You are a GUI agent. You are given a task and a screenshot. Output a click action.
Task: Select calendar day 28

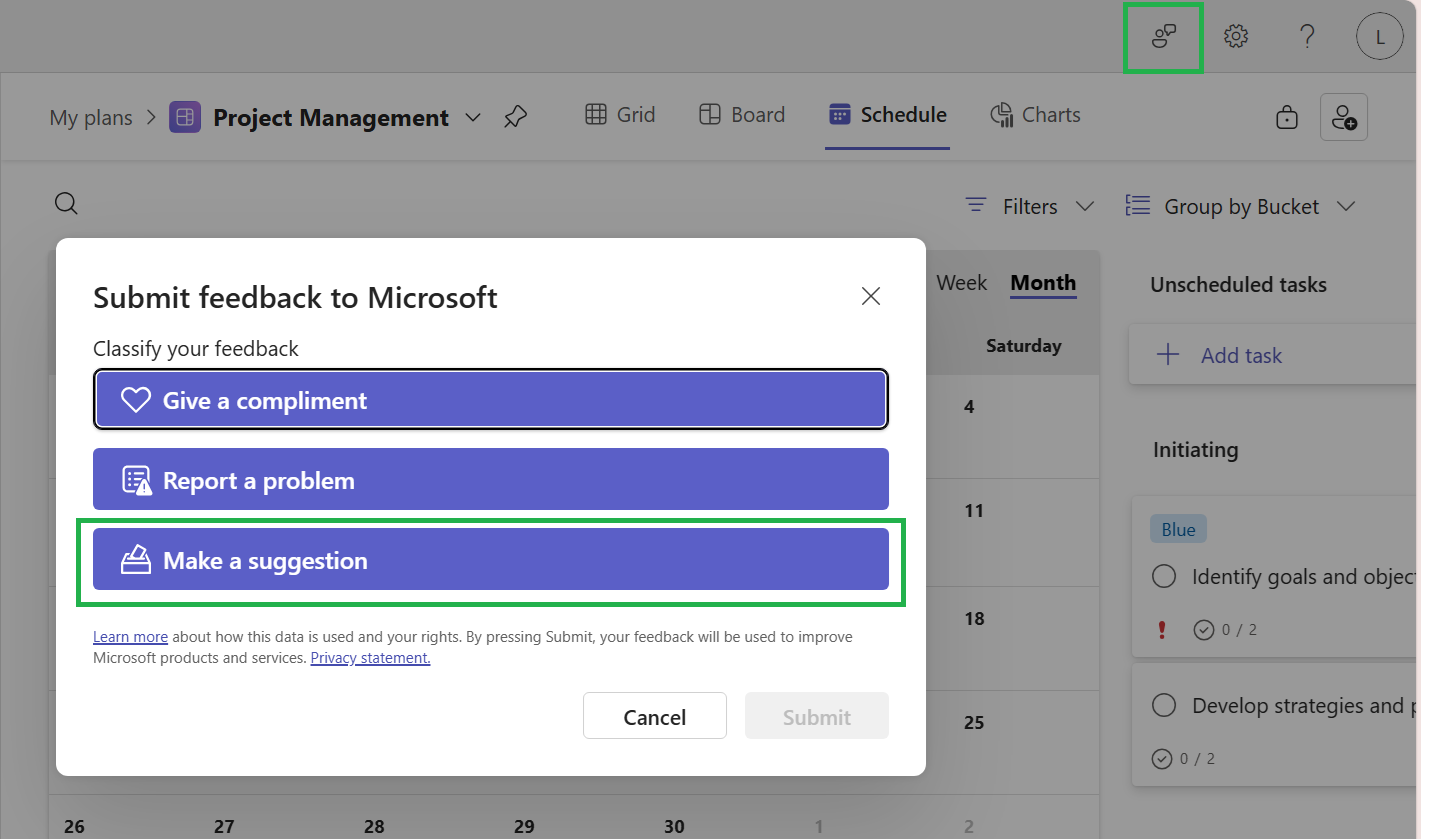pyautogui.click(x=374, y=827)
